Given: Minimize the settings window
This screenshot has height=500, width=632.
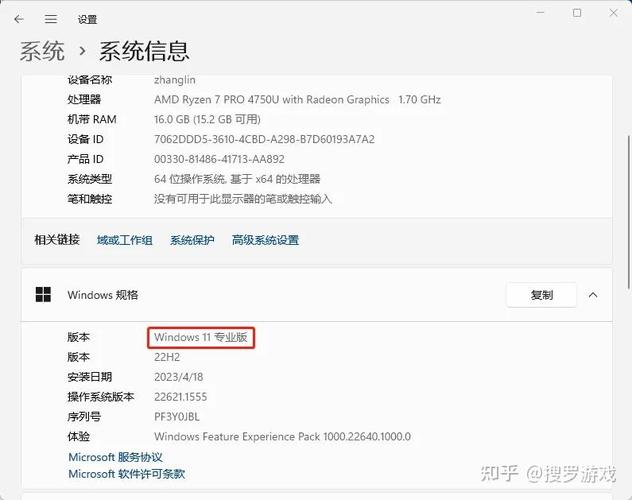Looking at the screenshot, I should click(x=540, y=13).
